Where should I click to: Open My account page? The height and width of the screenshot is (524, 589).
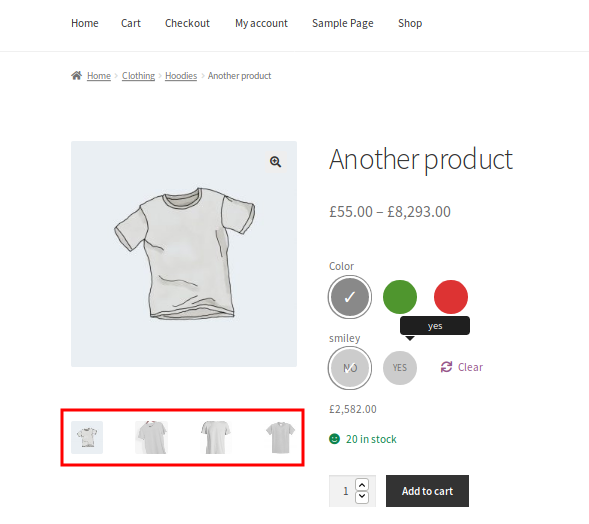coord(261,23)
